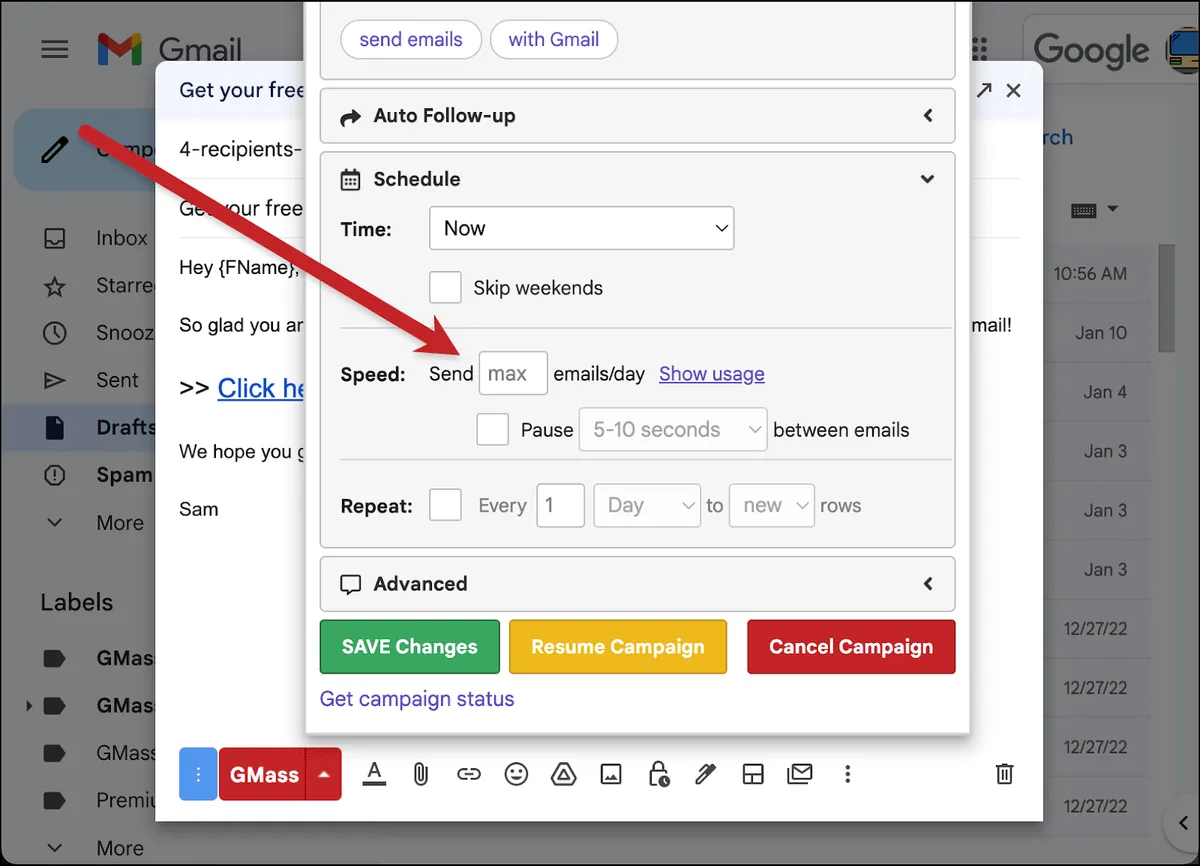The height and width of the screenshot is (866, 1200).
Task: Toggle confidential mode lock icon
Action: (658, 774)
